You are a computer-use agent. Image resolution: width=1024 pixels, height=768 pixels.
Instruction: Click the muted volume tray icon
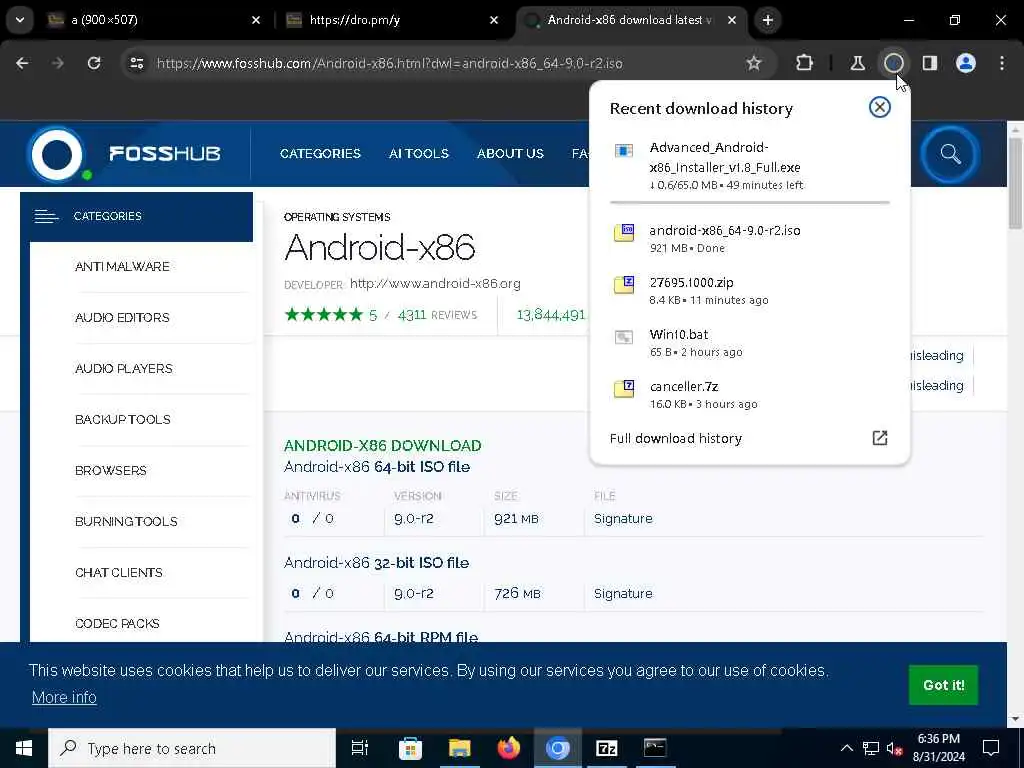[894, 748]
